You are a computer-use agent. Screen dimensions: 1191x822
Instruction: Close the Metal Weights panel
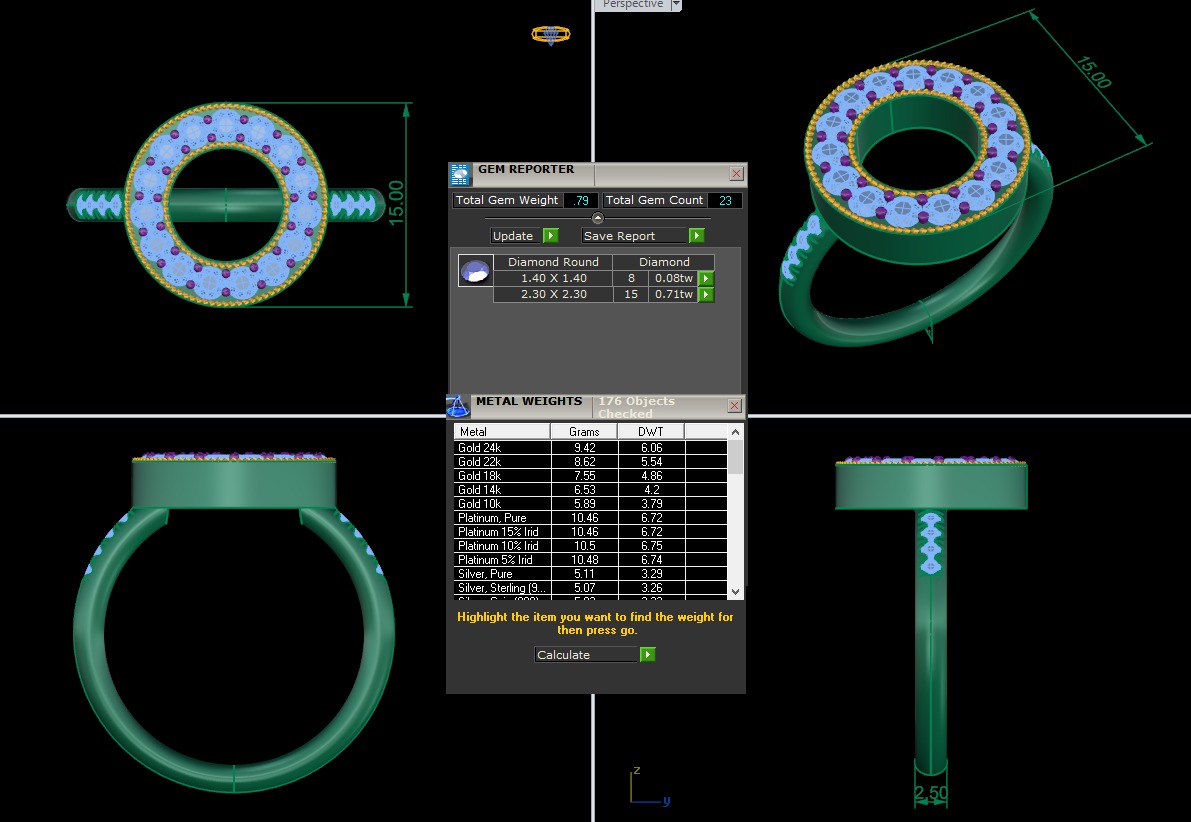735,405
